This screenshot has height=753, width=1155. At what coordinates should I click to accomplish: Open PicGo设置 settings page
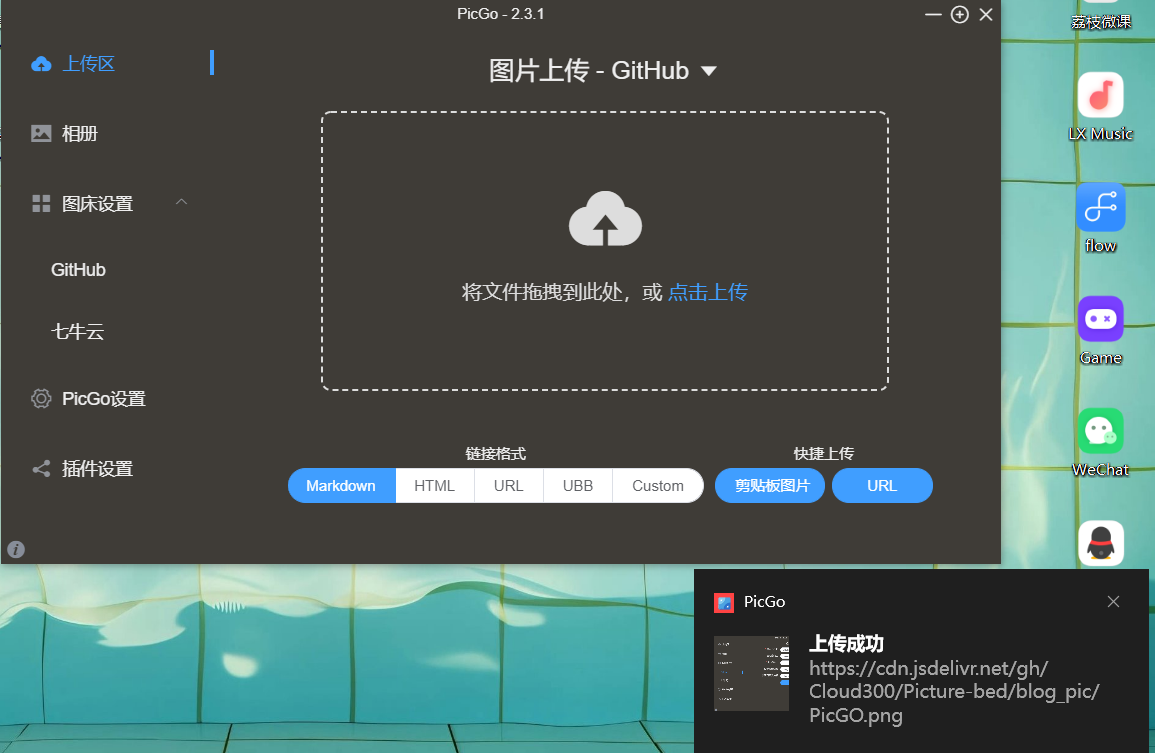pyautogui.click(x=104, y=399)
